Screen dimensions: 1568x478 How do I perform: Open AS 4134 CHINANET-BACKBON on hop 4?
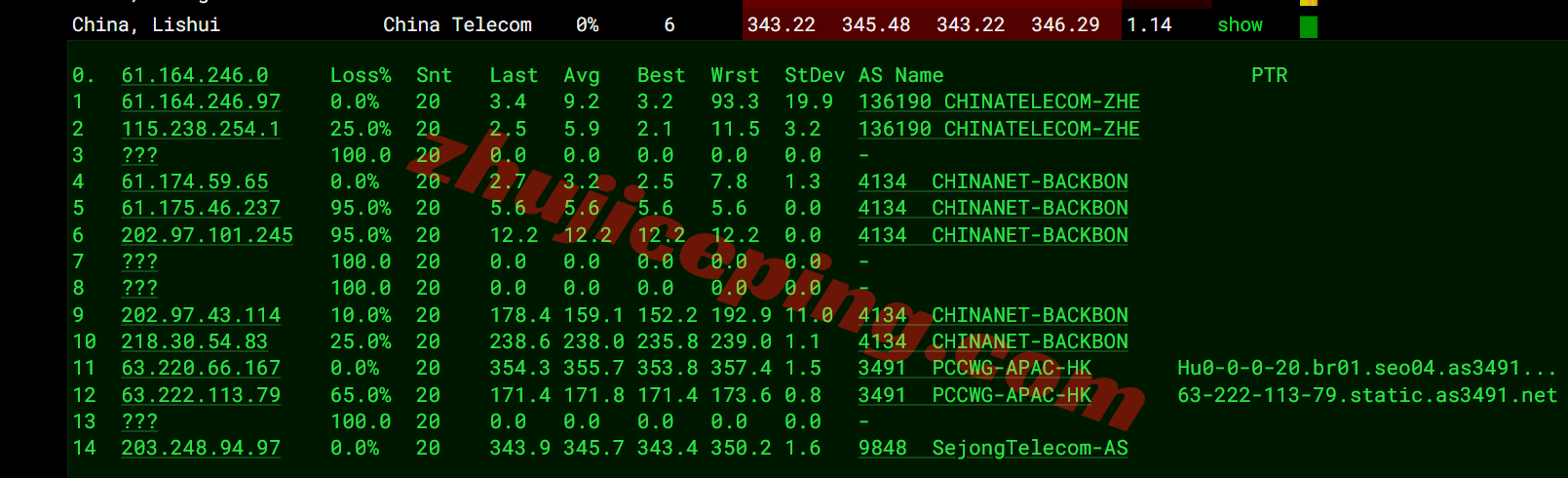coord(993,181)
